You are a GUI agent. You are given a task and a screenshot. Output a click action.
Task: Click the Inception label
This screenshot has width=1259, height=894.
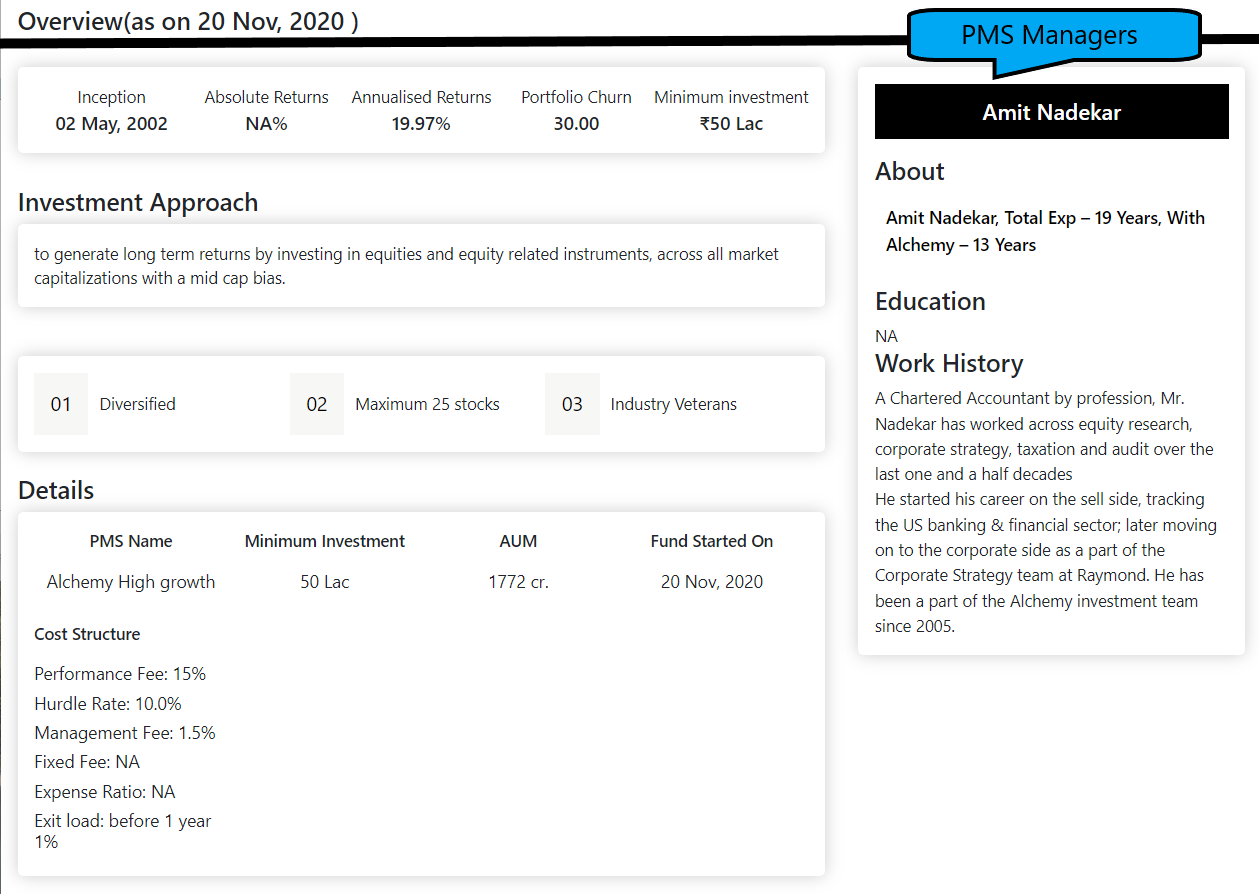tap(112, 97)
